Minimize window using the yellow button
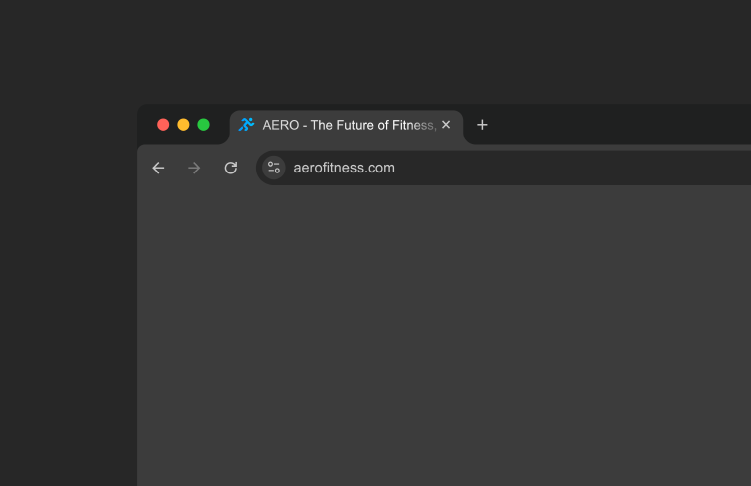 (183, 125)
